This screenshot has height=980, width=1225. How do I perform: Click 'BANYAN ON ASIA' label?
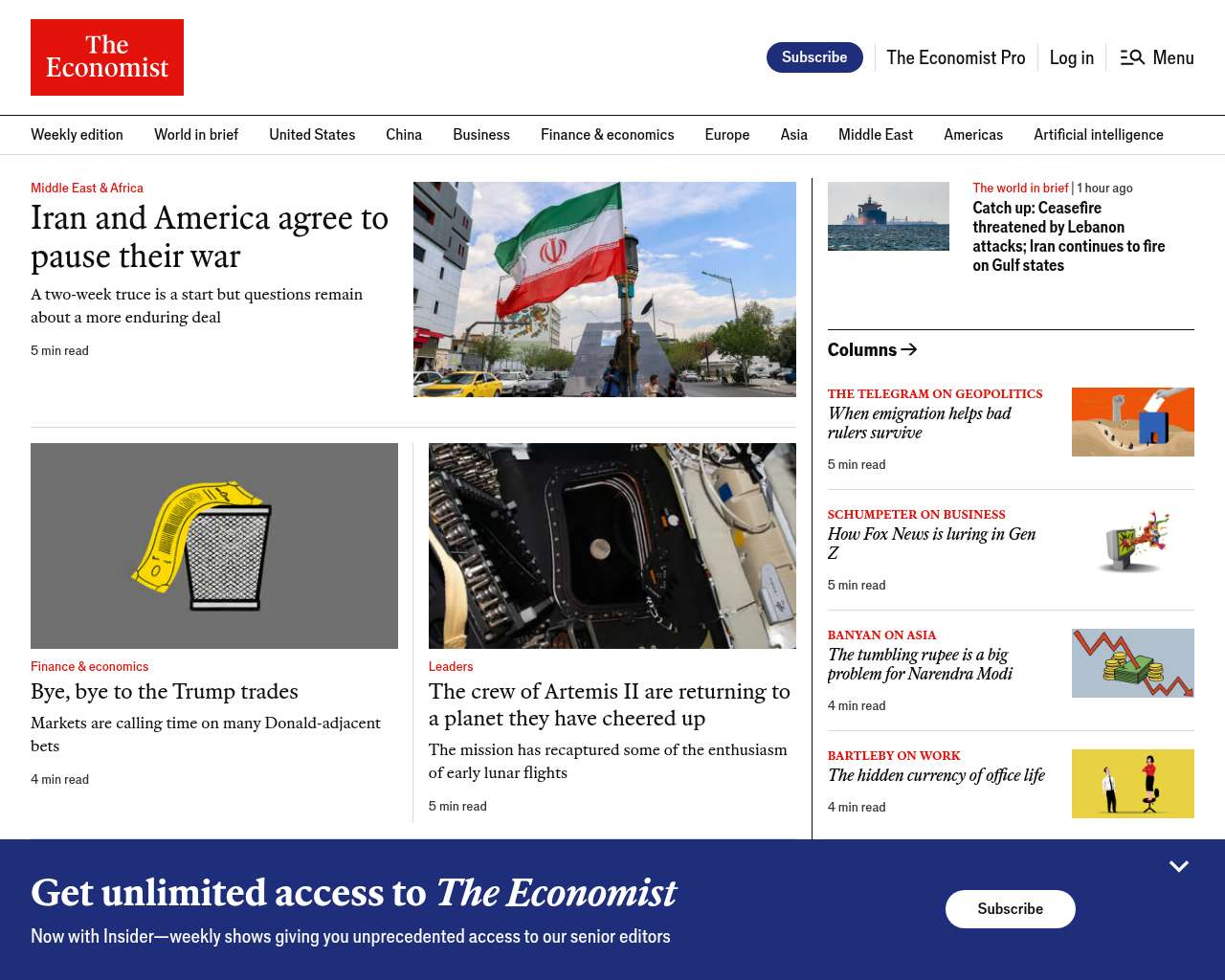coord(882,635)
